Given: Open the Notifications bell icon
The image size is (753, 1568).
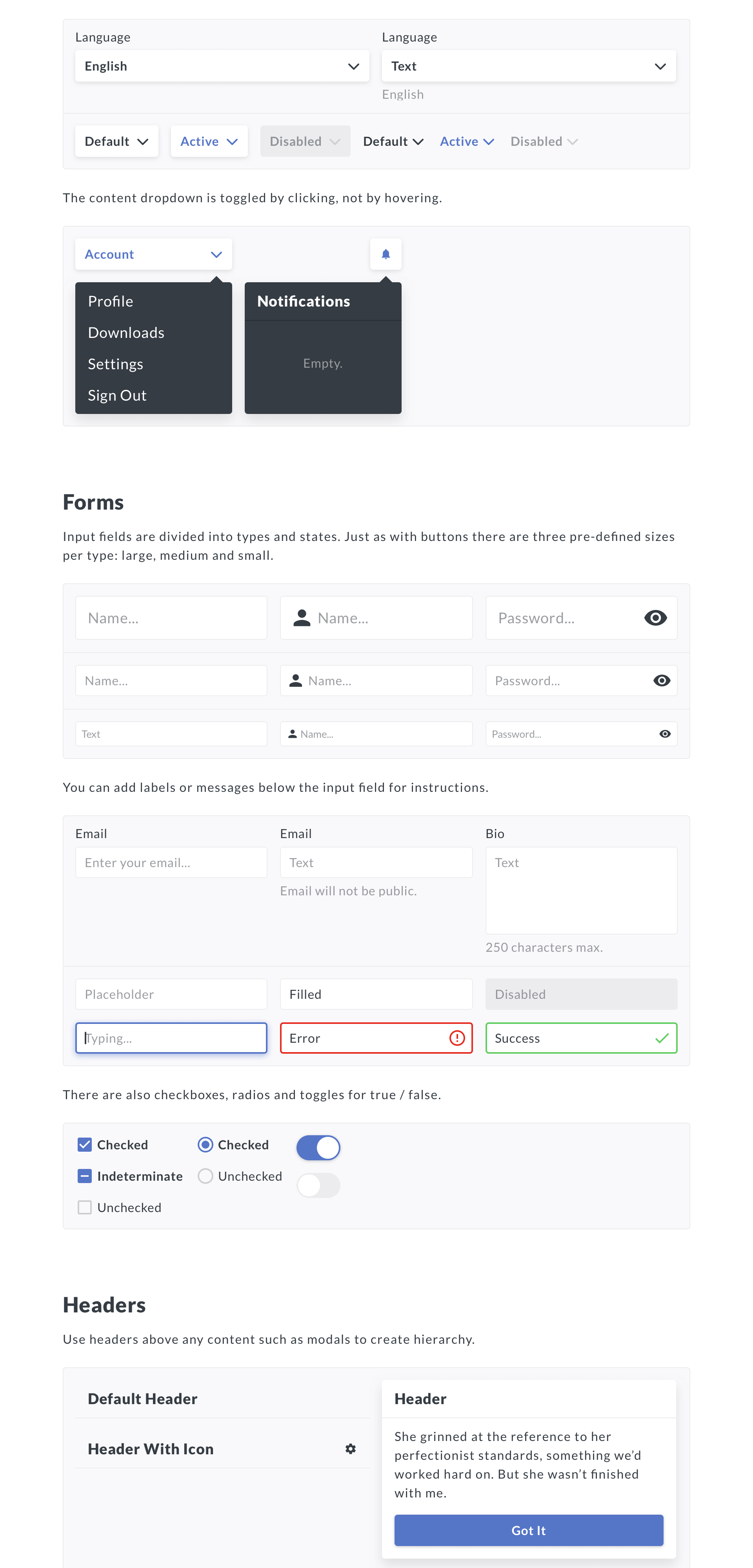Looking at the screenshot, I should [386, 254].
